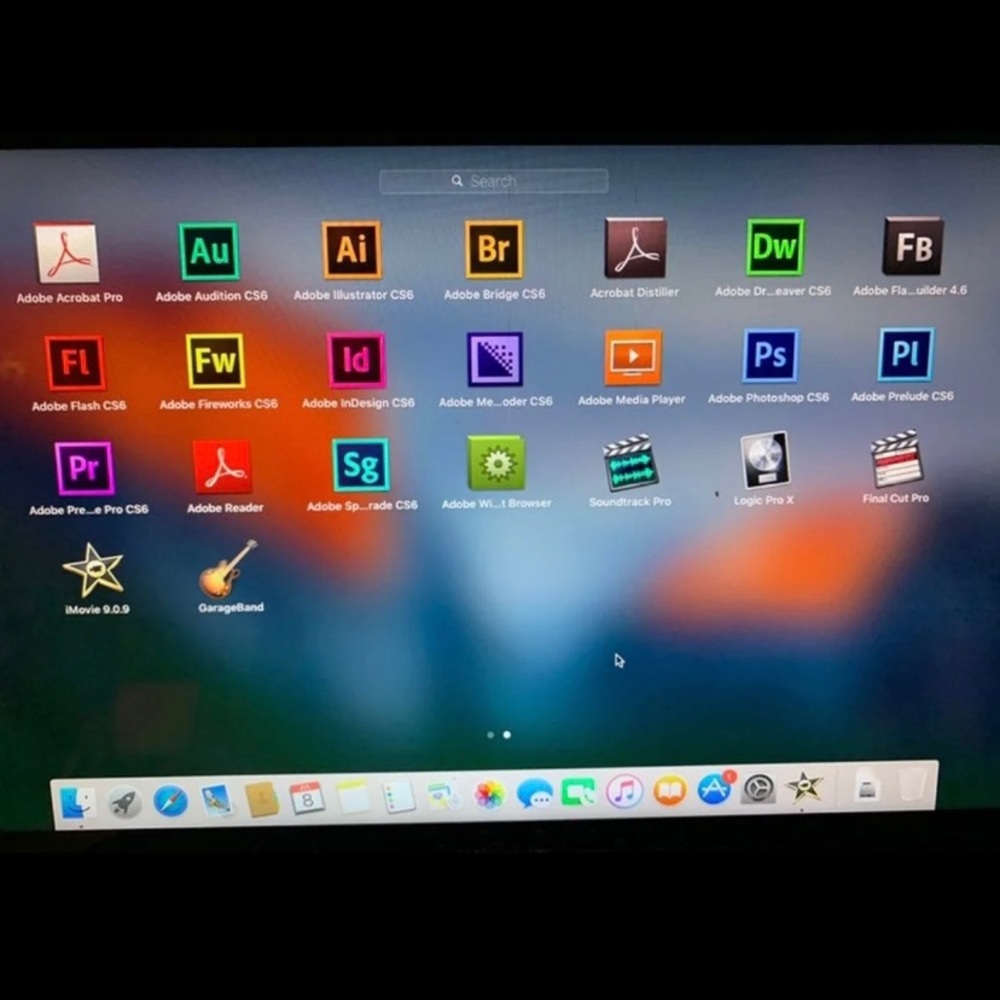Open the Acrobat Distiller app
Viewport: 1000px width, 1000px height.
pos(635,247)
